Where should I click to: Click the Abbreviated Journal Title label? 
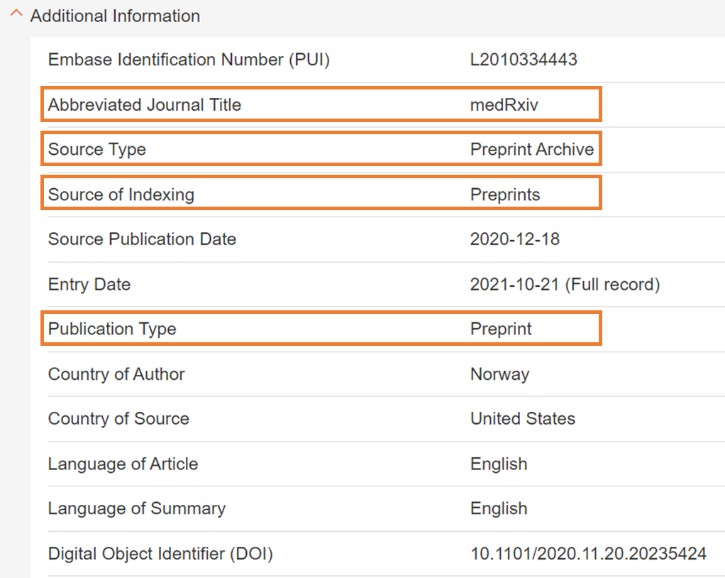(x=144, y=105)
